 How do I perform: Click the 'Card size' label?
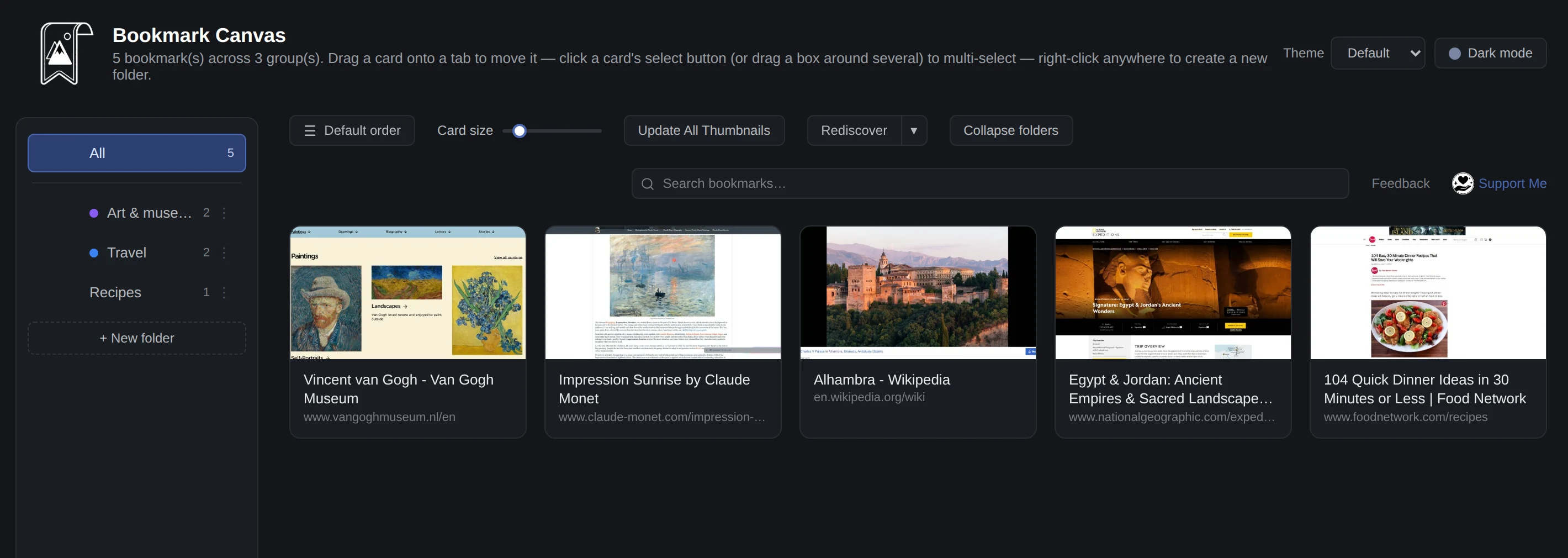[x=465, y=131]
